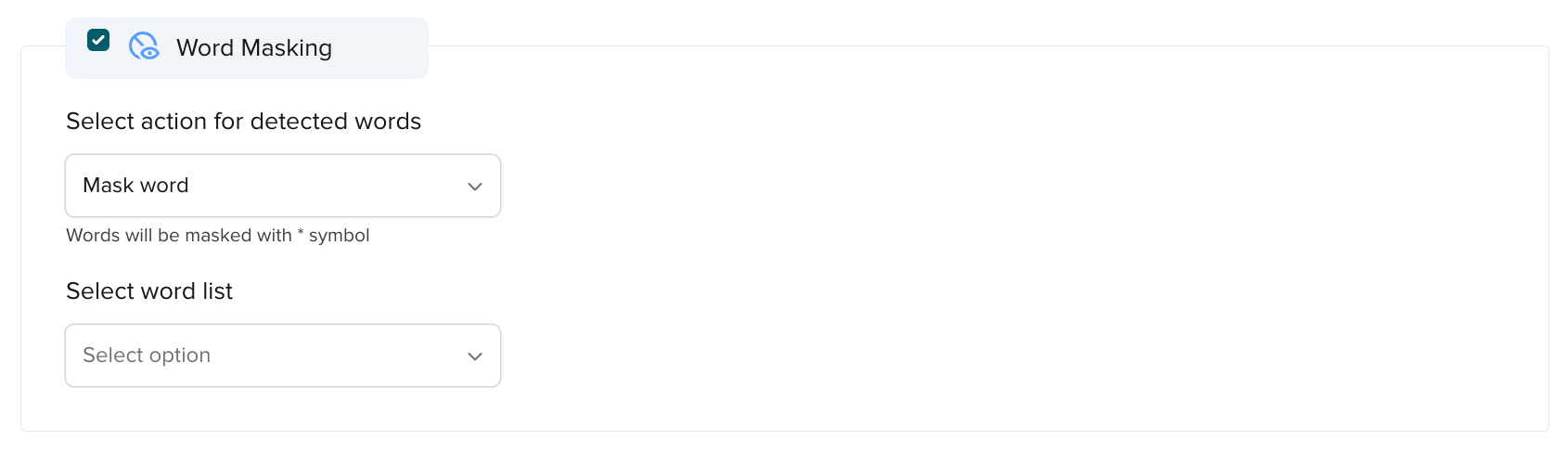Expand word list choices via down arrow
The width and height of the screenshot is (1568, 453).
475,356
